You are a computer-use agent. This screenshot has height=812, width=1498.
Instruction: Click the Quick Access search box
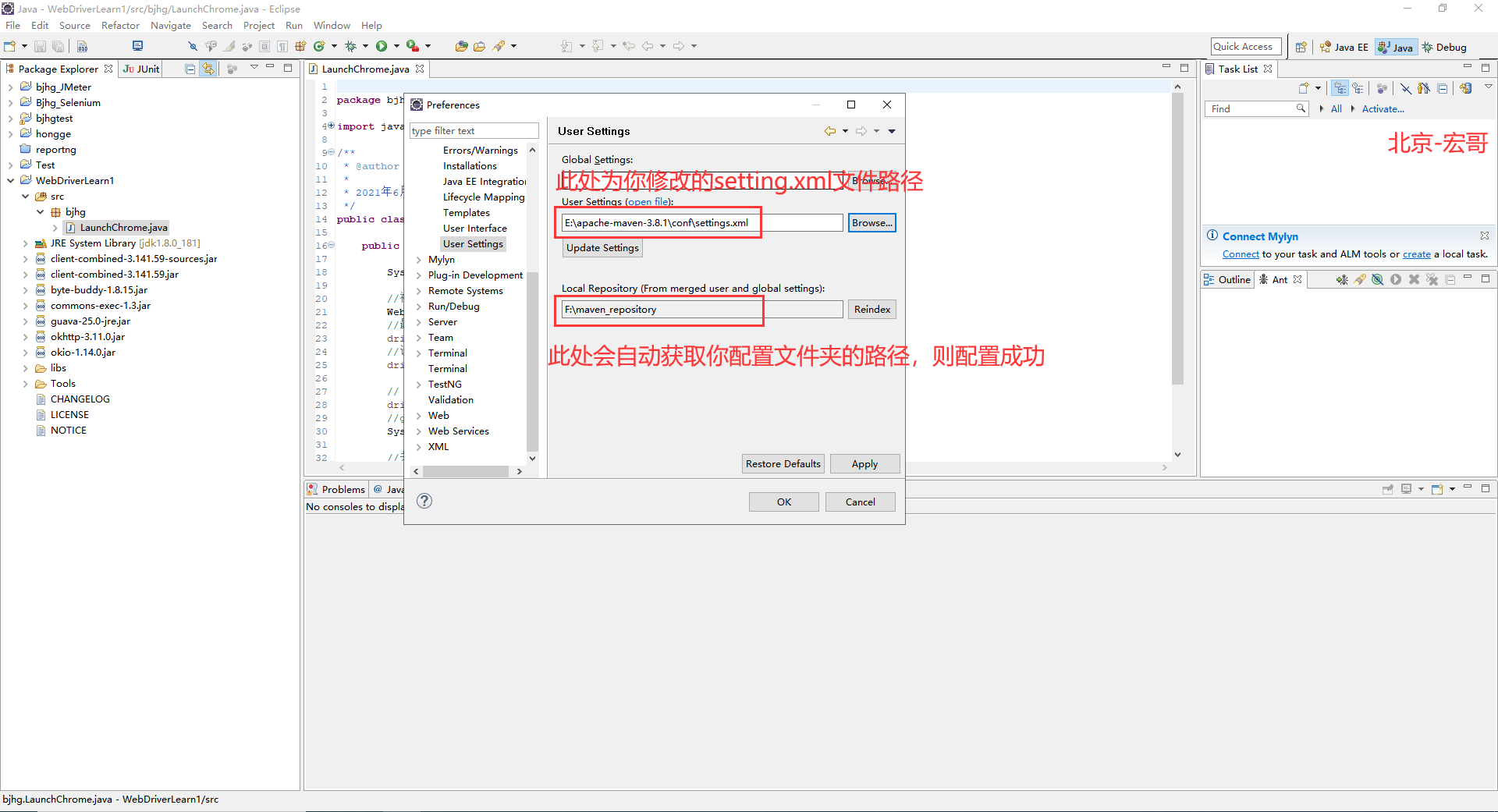(1246, 47)
